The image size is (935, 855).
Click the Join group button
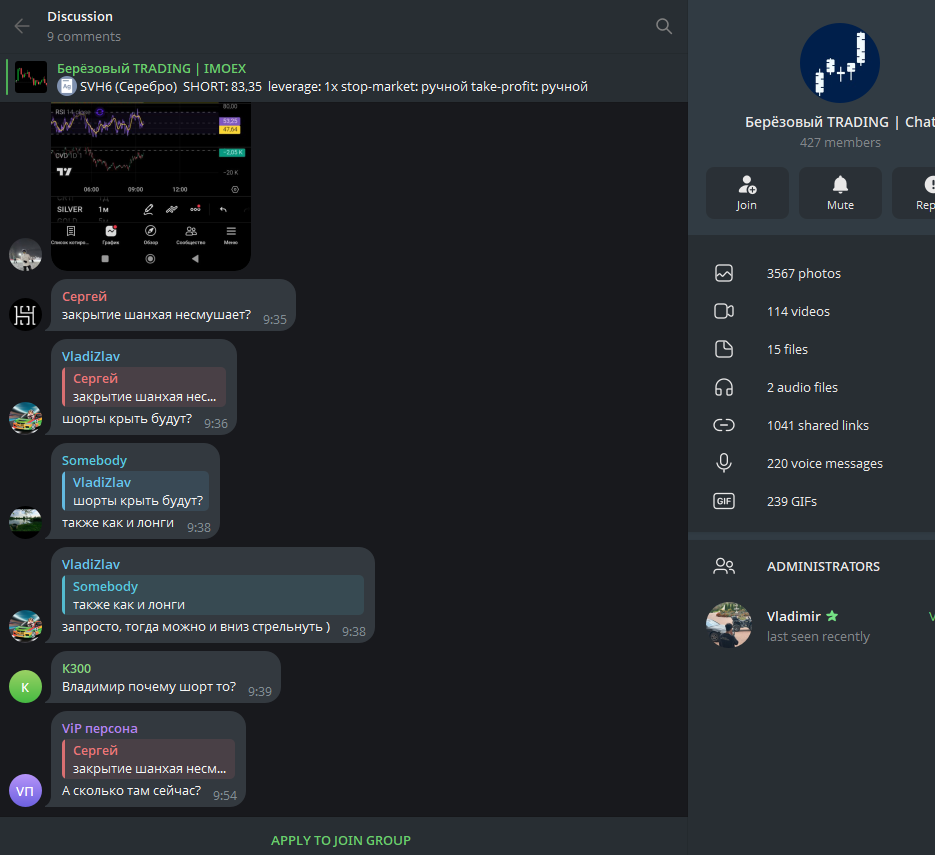(x=747, y=193)
